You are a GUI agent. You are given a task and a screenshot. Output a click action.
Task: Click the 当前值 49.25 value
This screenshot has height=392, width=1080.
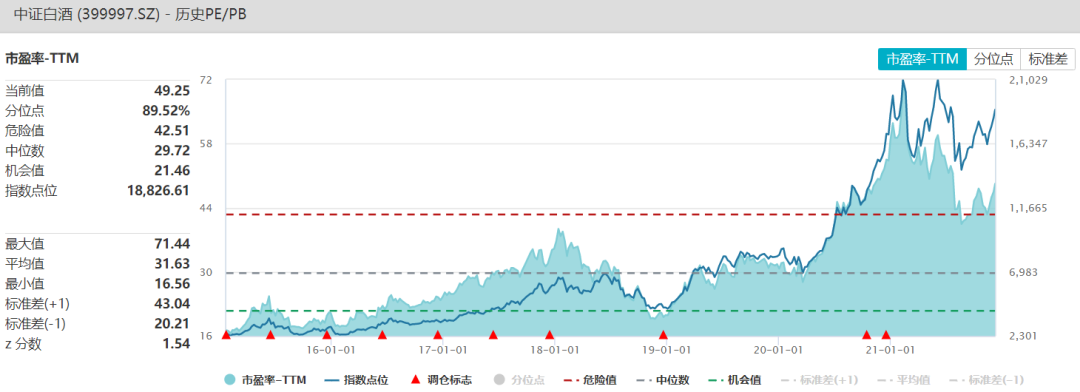click(172, 90)
